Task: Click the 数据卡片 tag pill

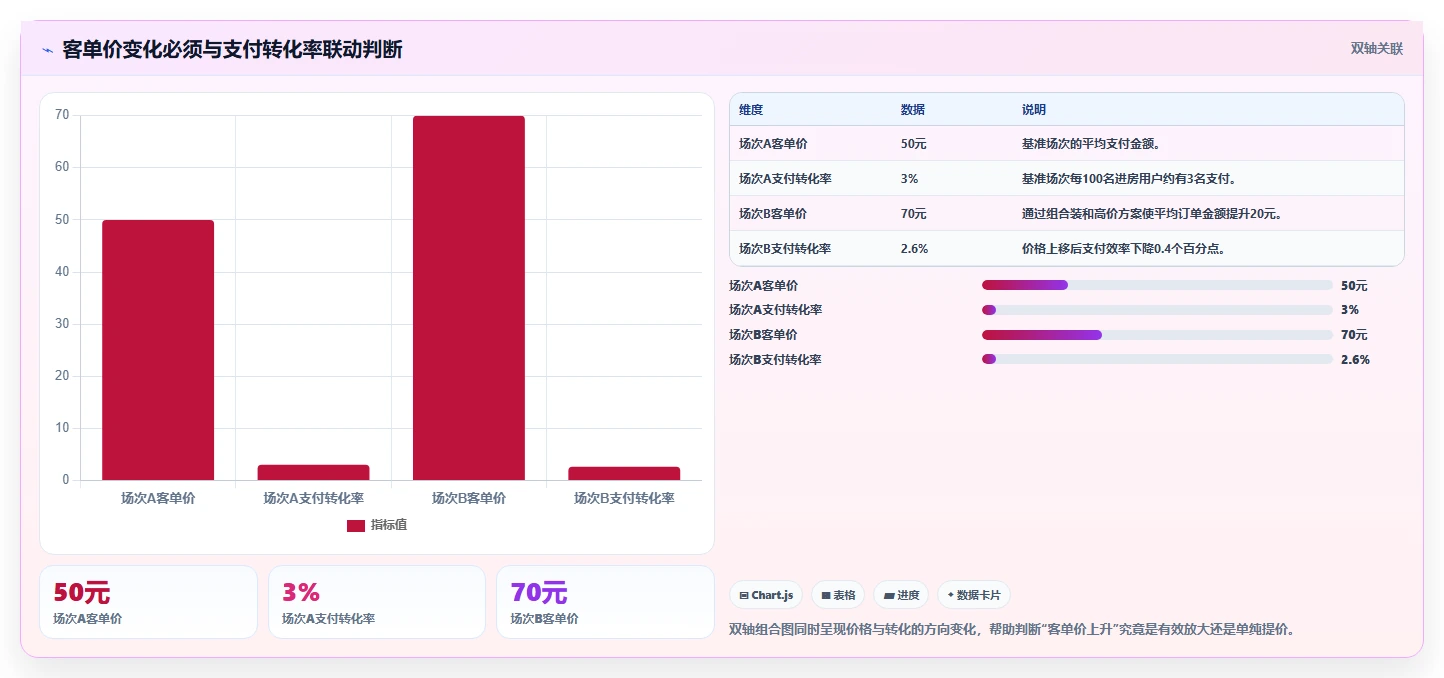Action: 974,595
